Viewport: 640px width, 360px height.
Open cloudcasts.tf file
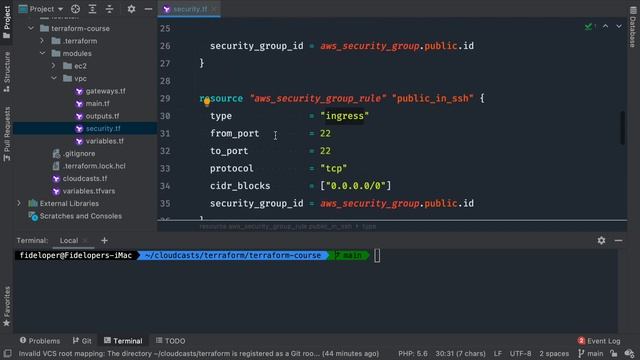[85, 178]
